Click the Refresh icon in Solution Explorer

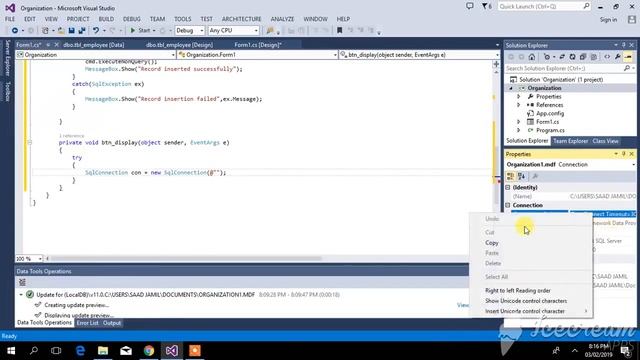coord(572,57)
